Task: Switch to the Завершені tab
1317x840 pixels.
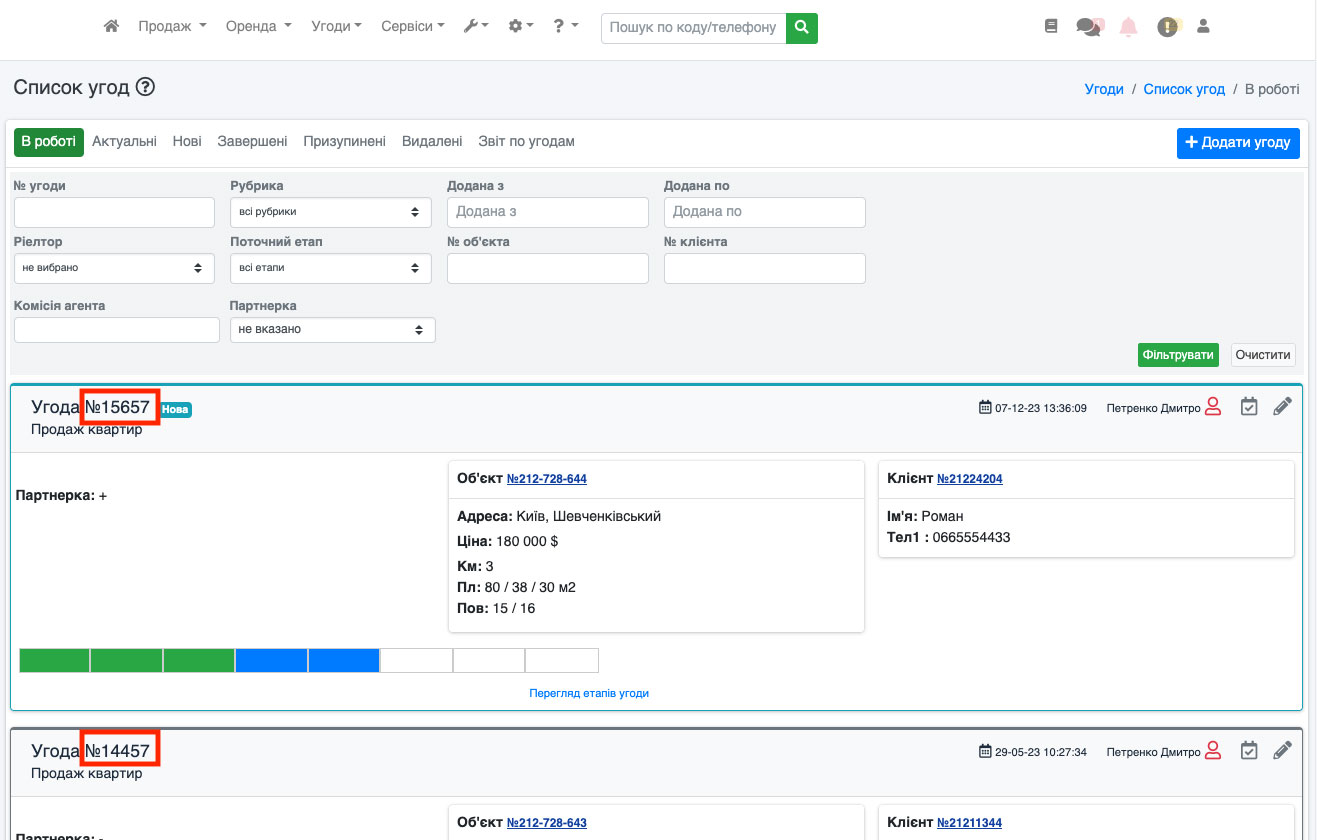Action: [x=252, y=142]
